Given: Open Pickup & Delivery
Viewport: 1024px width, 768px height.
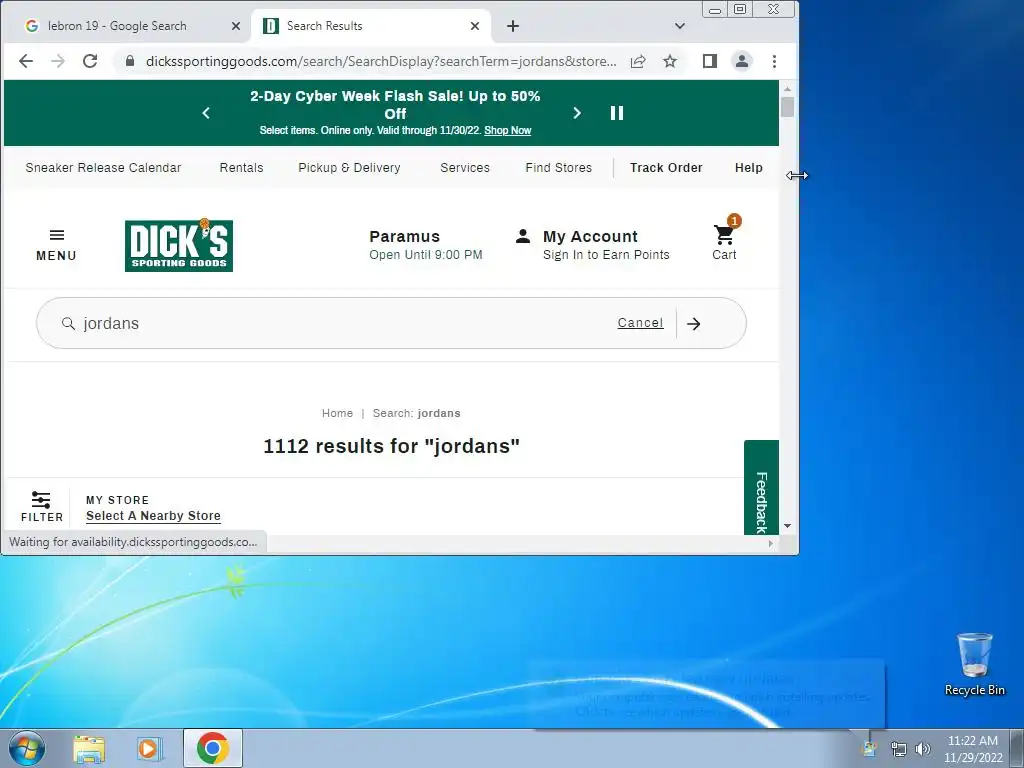Looking at the screenshot, I should pyautogui.click(x=349, y=168).
